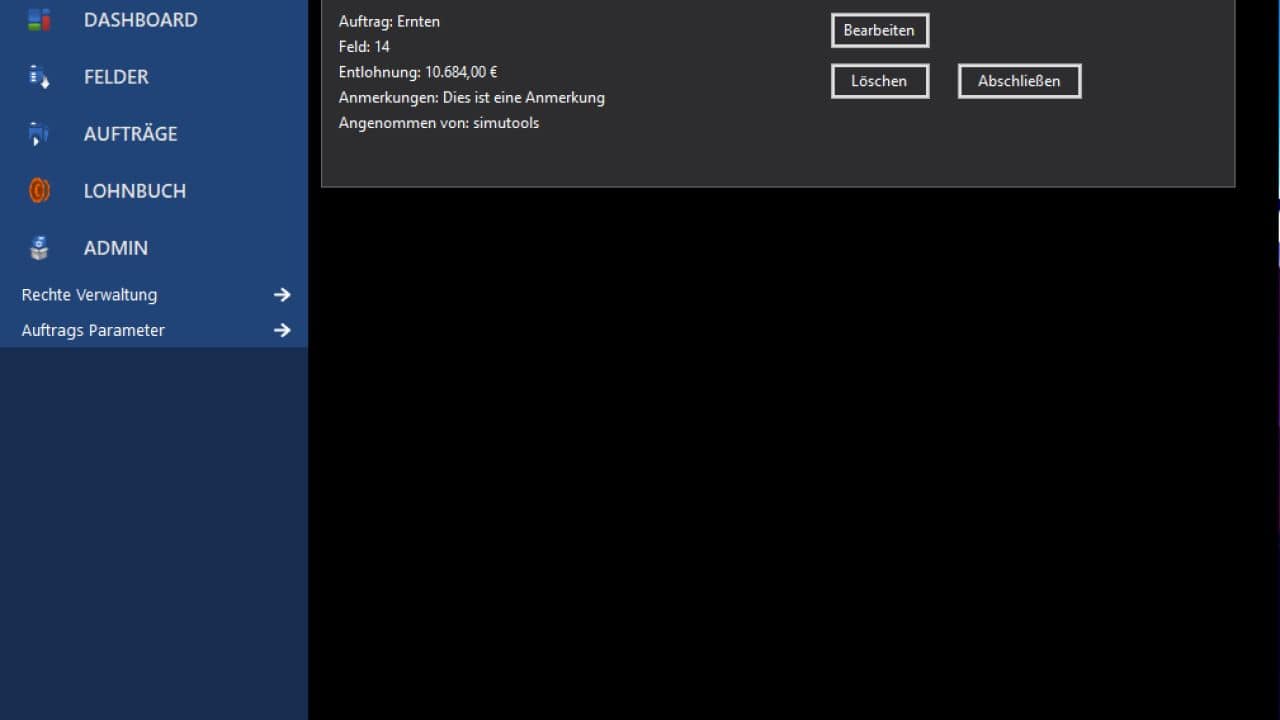The height and width of the screenshot is (720, 1280).
Task: Click the Entlohnung amount 10.684,00 €
Action: [461, 72]
